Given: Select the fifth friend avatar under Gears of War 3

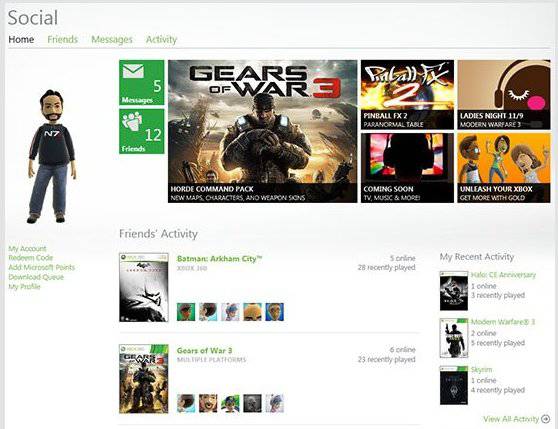Looking at the screenshot, I should pos(275,403).
